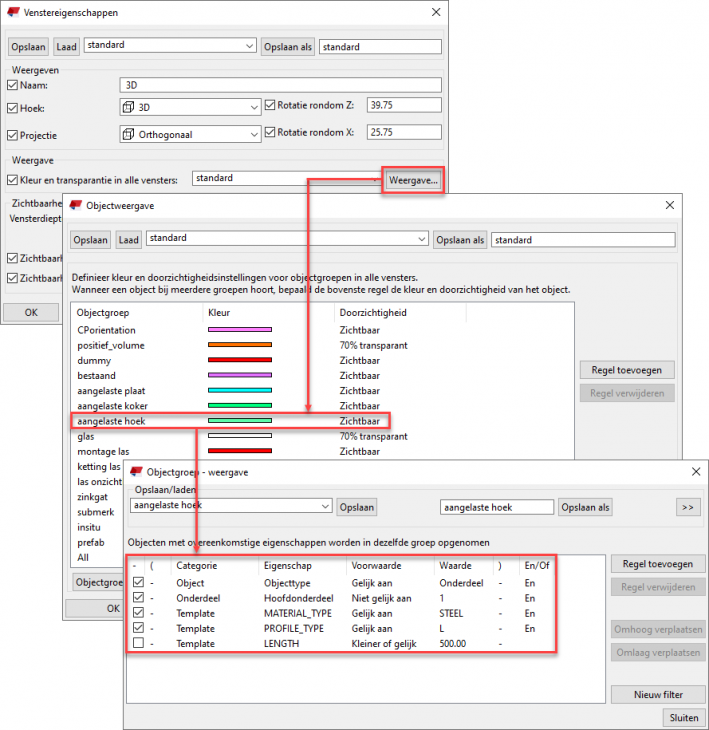Toggle the Rotatie rondom Z checkbox
The height and width of the screenshot is (730, 709).
click(x=270, y=105)
